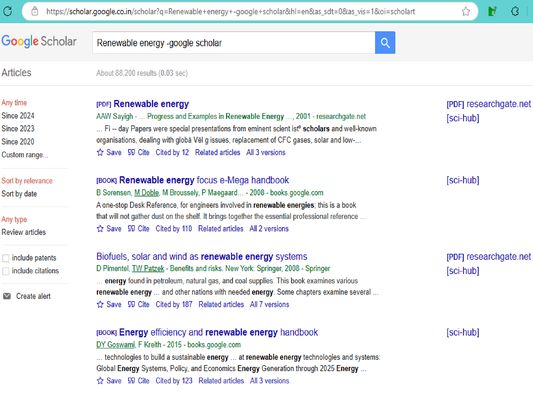Open 'Custom range...' date filter
533x400 pixels.
[24, 155]
